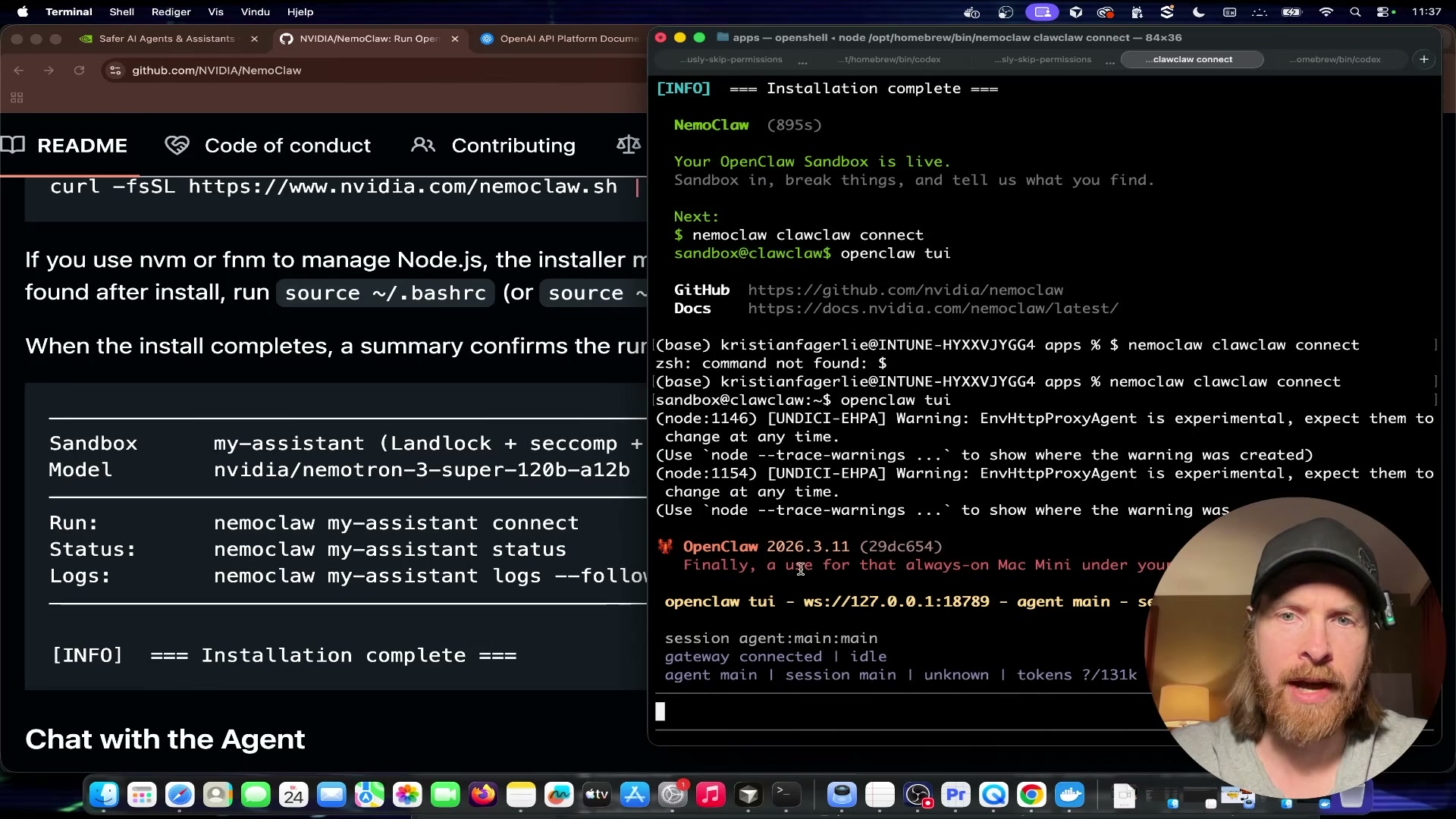The height and width of the screenshot is (819, 1456).
Task: Click Ollama llama icon in menu bar
Action: pos(1137,12)
